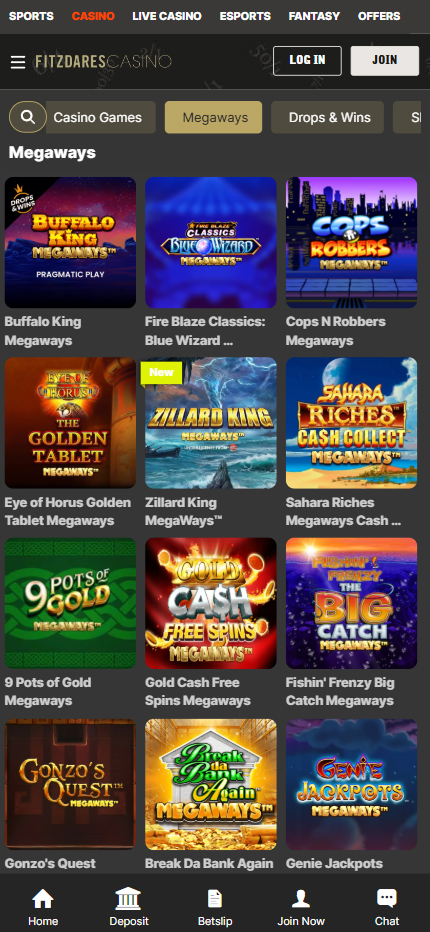
Task: Open the Esports tab
Action: (x=245, y=16)
